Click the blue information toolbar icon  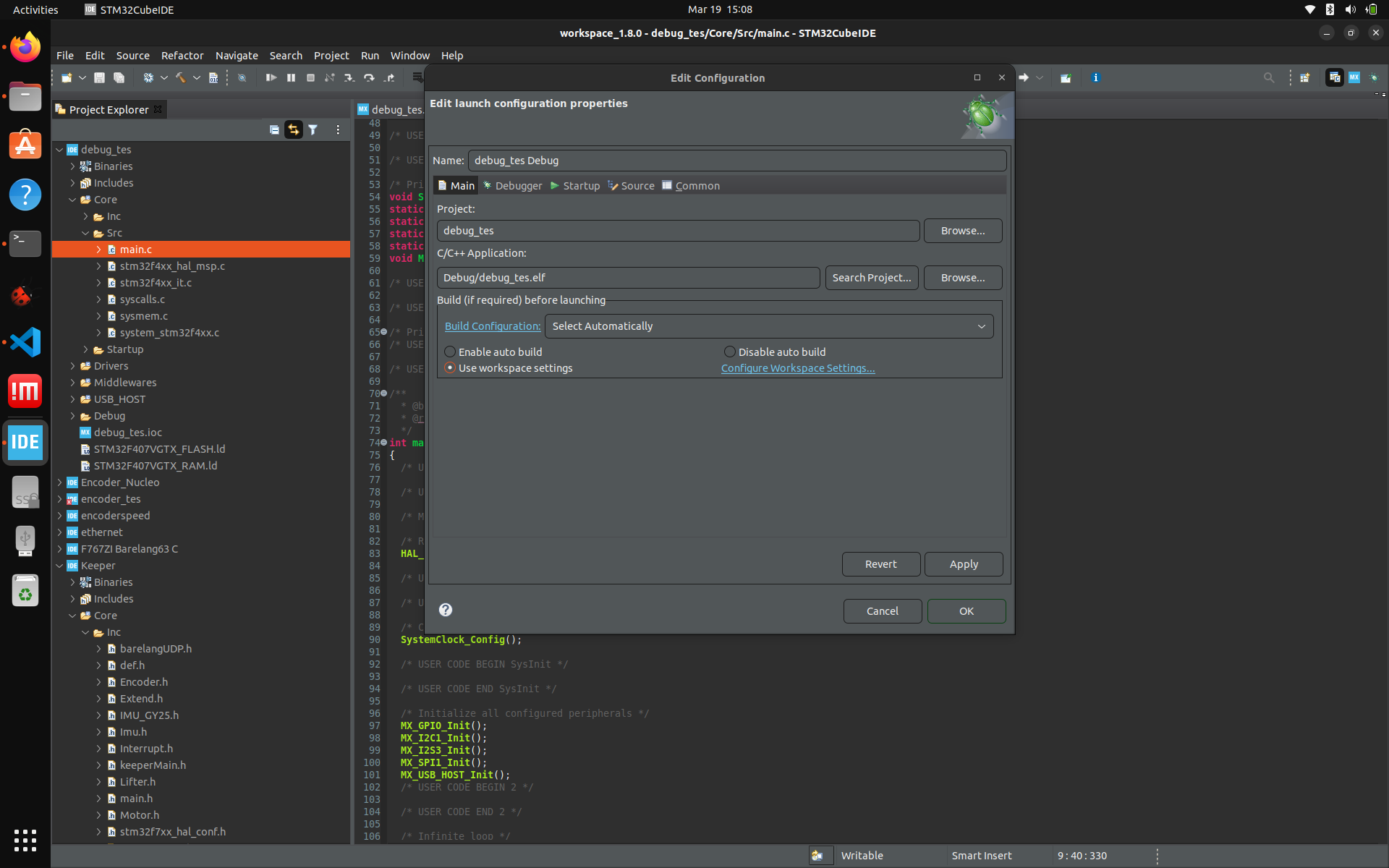(1095, 77)
